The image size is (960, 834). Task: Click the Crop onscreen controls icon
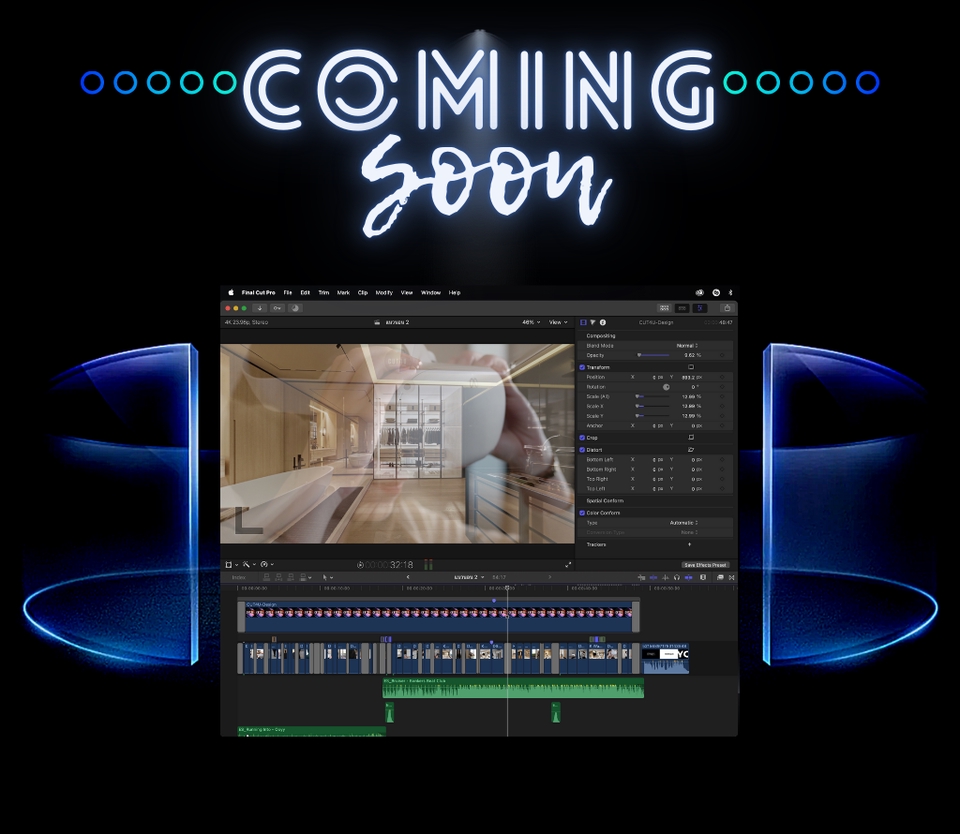(x=691, y=437)
